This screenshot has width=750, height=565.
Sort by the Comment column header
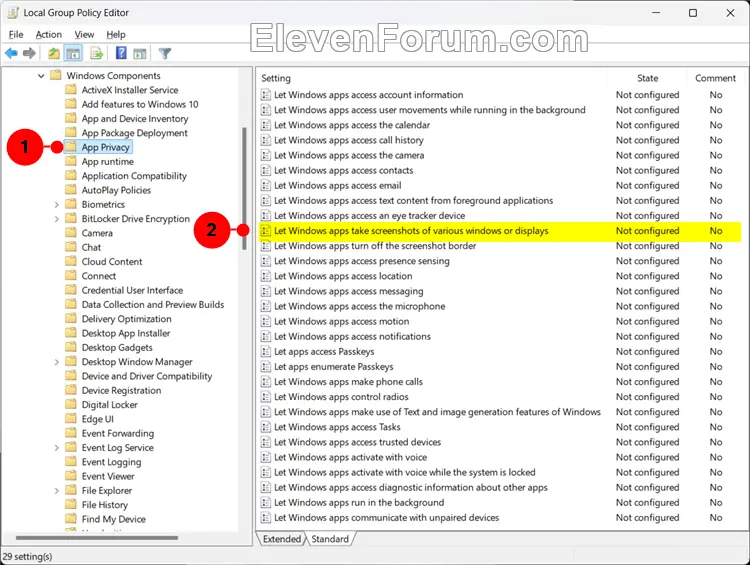click(x=715, y=78)
